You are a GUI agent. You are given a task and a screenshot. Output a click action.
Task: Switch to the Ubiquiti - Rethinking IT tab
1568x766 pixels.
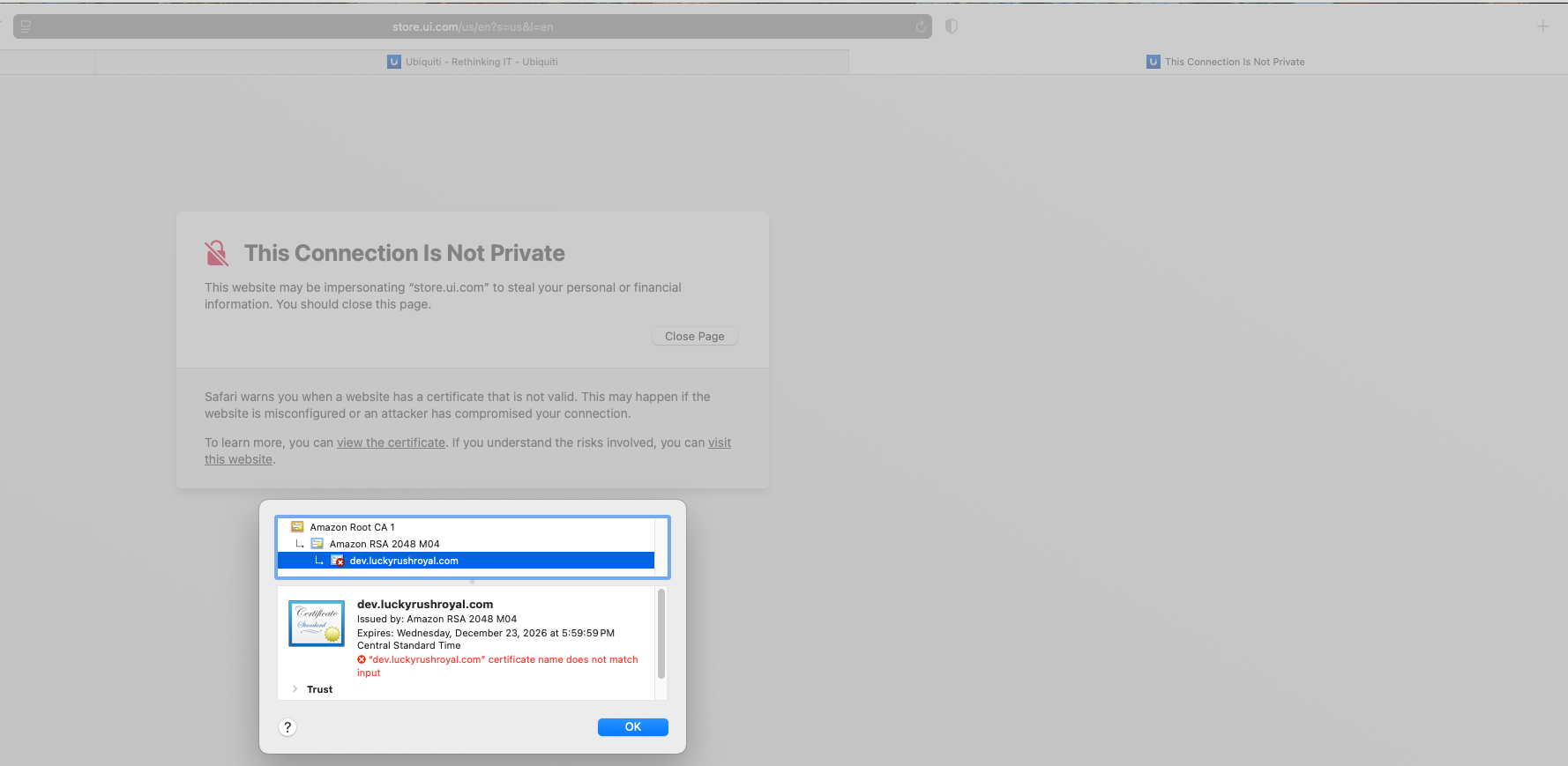[473, 62]
